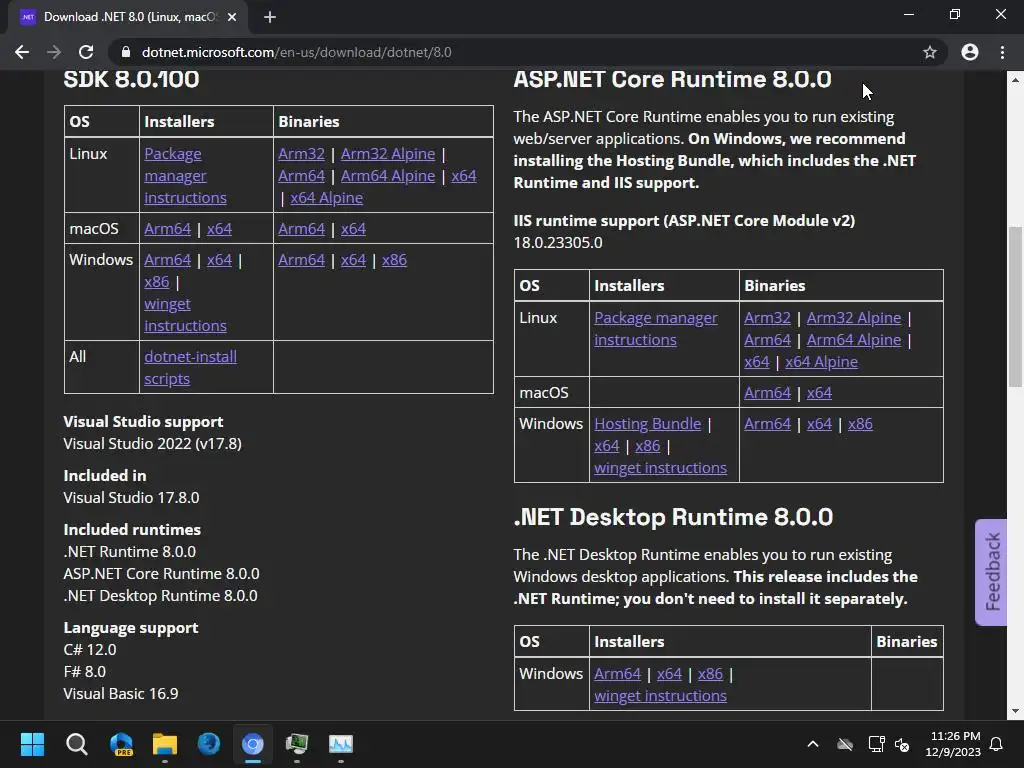Download Desktop Runtime Windows Arm64 installer

(x=618, y=674)
